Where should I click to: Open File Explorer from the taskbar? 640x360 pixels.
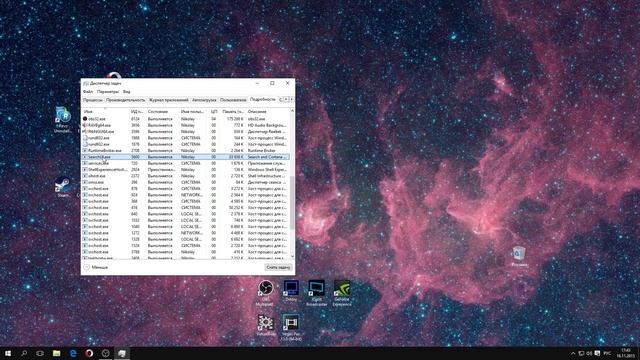click(x=56, y=353)
